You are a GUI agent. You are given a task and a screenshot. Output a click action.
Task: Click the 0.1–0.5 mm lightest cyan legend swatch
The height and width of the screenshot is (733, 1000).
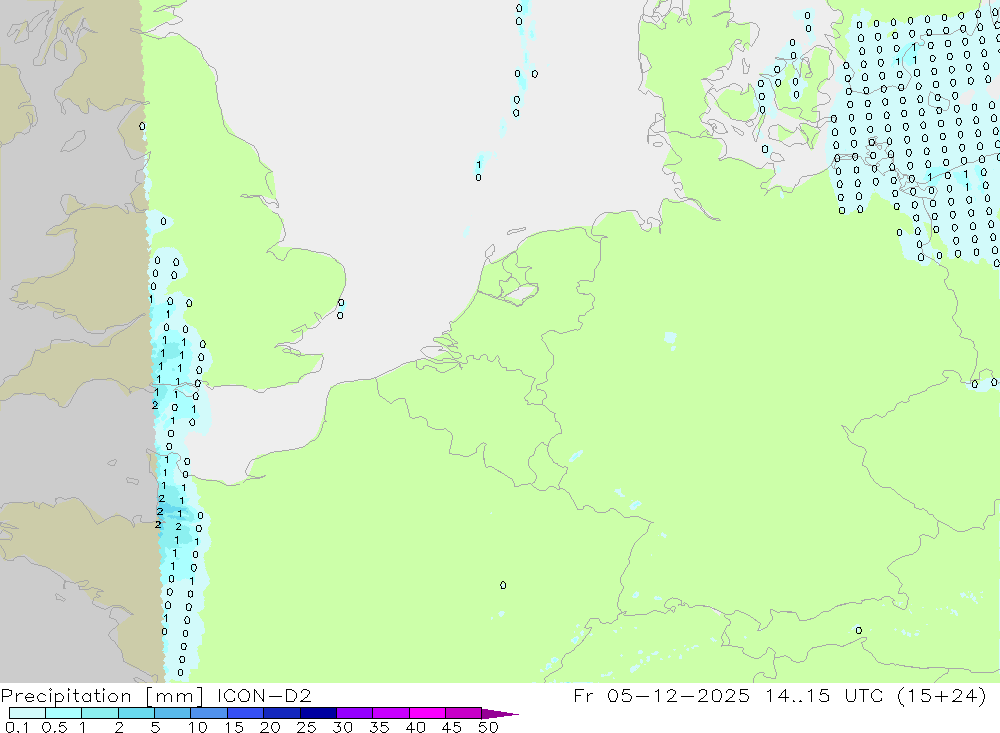pyautogui.click(x=27, y=713)
